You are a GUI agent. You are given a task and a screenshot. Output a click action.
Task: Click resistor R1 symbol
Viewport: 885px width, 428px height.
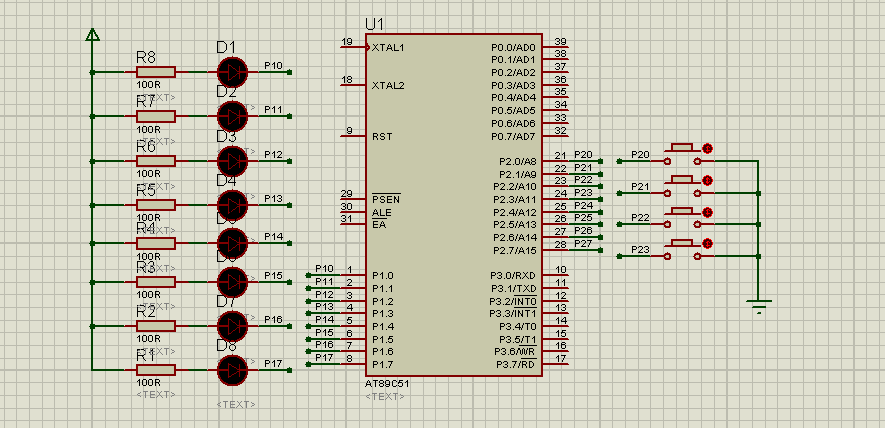(x=156, y=370)
